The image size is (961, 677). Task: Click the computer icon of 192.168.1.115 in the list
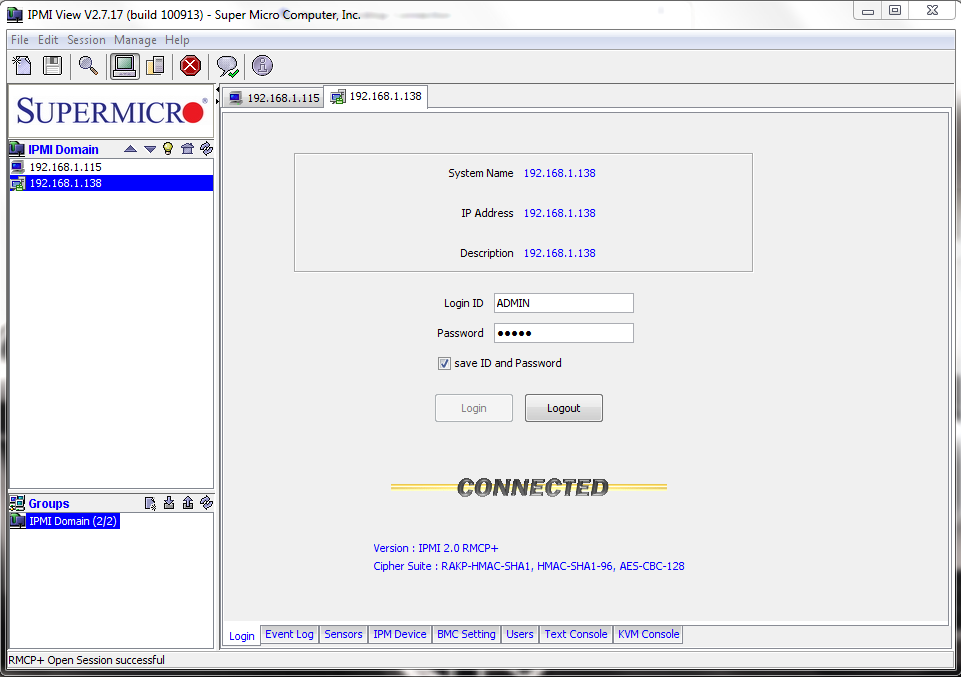18,167
